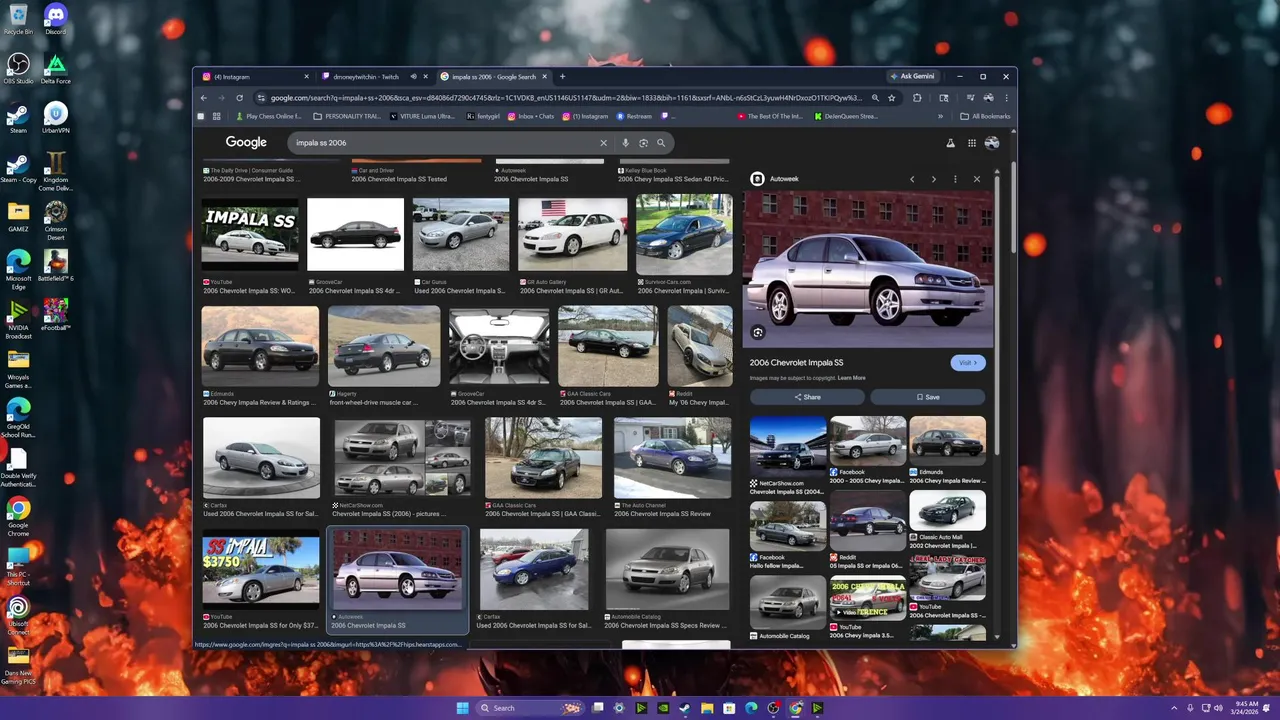Select the impala ss 2006 Google Search tab
Screen dimensions: 1280x720
494,77
